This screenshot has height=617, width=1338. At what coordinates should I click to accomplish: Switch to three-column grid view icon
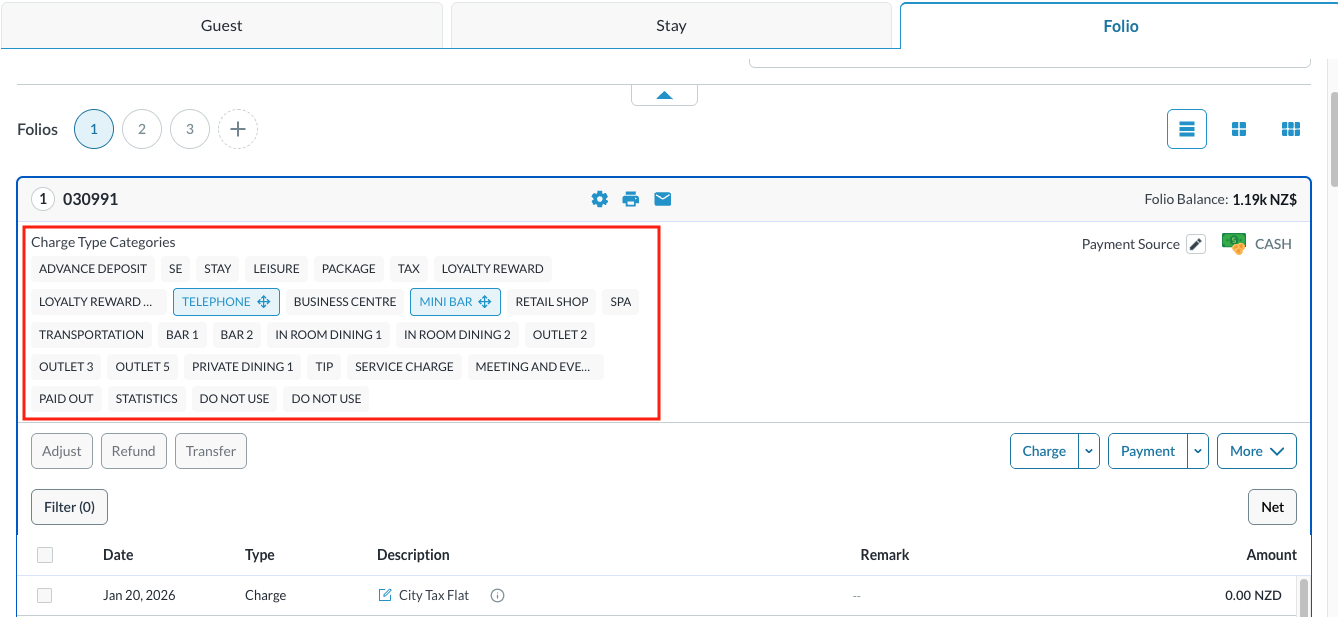(x=1291, y=129)
